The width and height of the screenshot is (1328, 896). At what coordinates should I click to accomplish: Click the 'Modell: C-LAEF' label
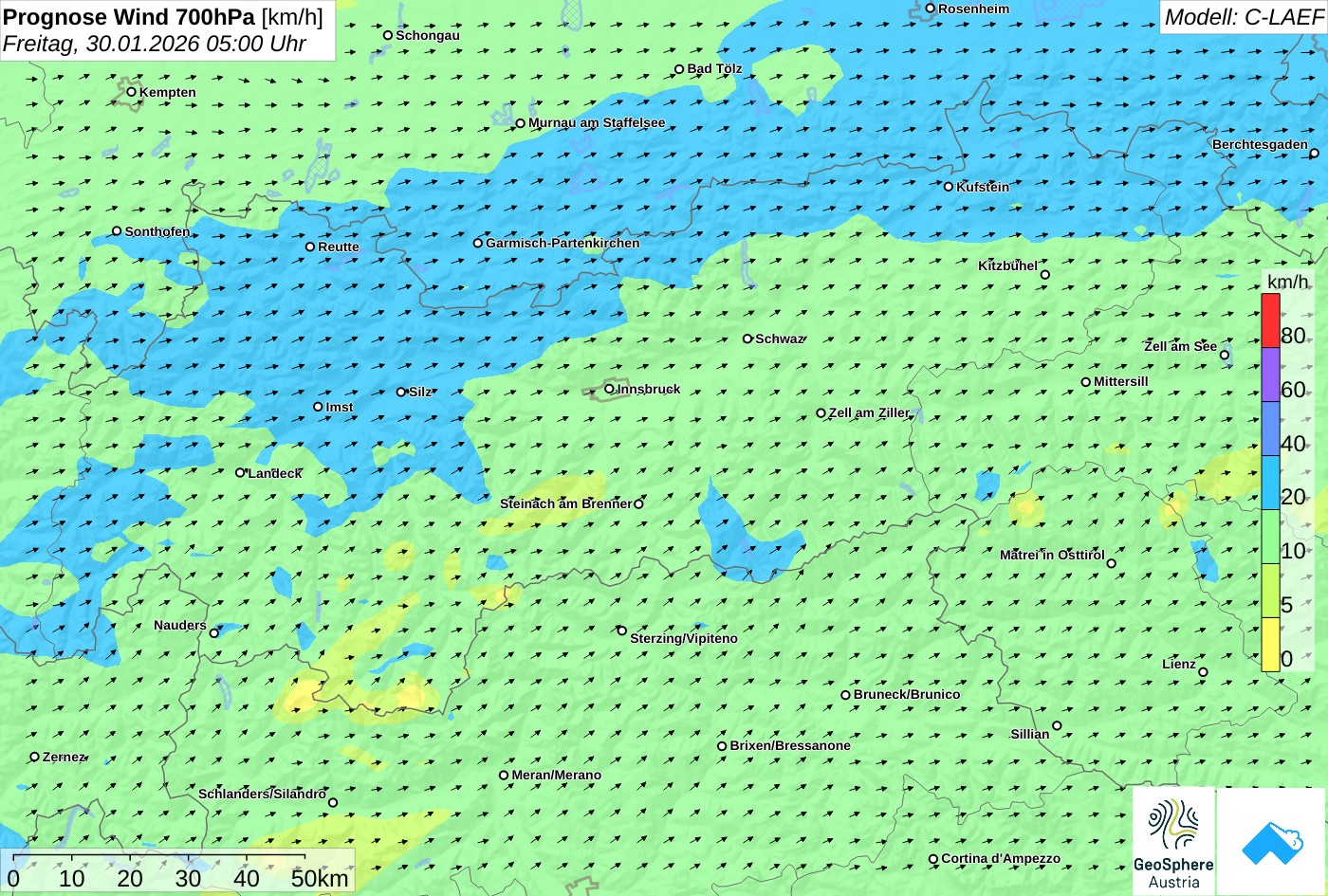pyautogui.click(x=1243, y=16)
